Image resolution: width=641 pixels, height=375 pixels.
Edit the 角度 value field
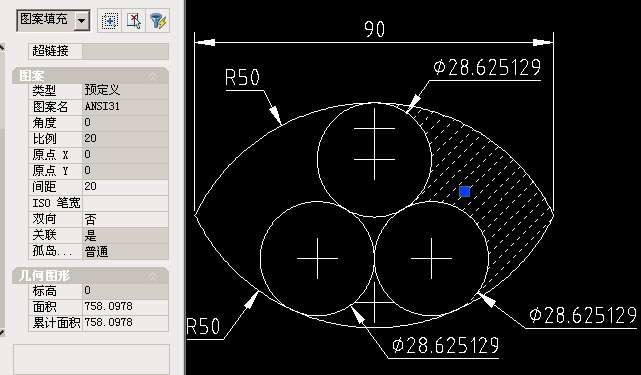pyautogui.click(x=125, y=123)
